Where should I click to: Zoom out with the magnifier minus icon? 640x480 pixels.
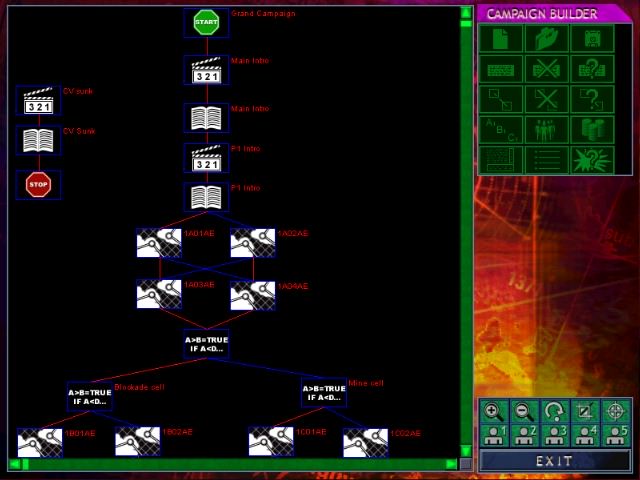(x=523, y=411)
